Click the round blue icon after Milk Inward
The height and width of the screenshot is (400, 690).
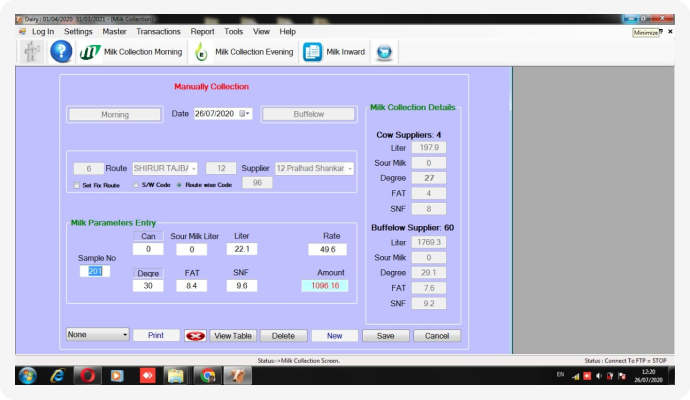click(384, 52)
